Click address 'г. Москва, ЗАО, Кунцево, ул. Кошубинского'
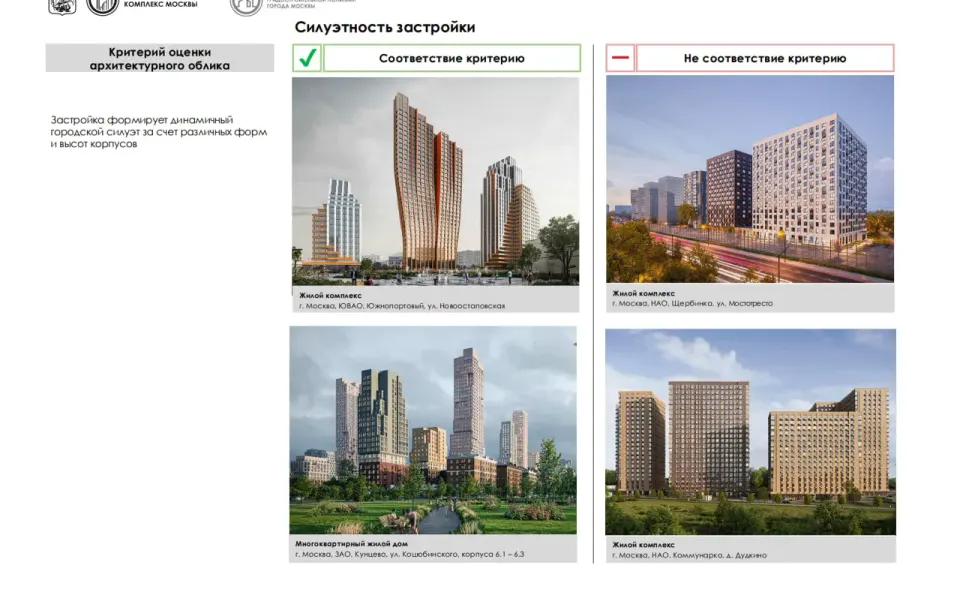This screenshot has width=960, height=595. click(x=410, y=555)
